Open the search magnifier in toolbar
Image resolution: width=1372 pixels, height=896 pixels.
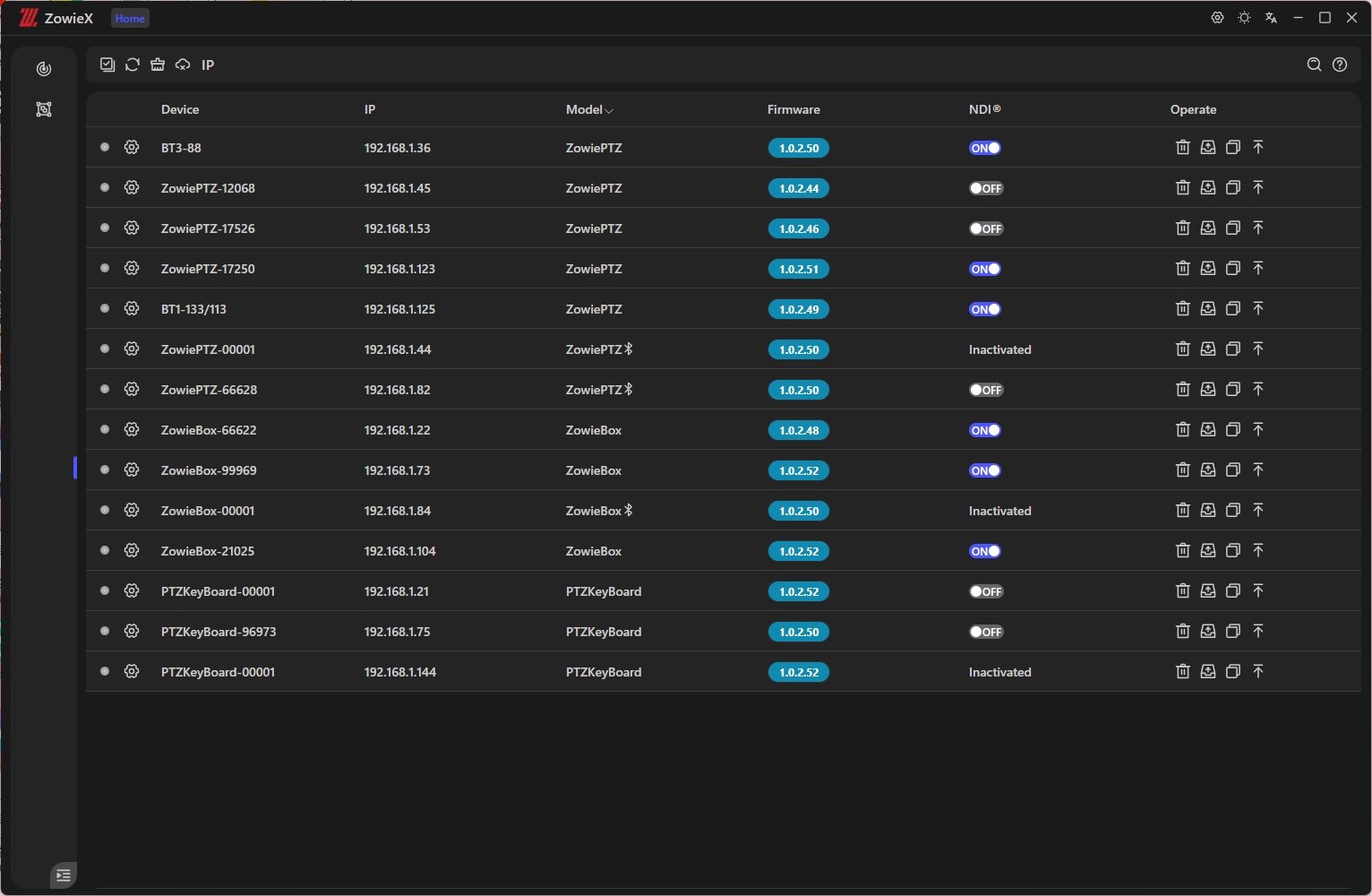pos(1314,65)
